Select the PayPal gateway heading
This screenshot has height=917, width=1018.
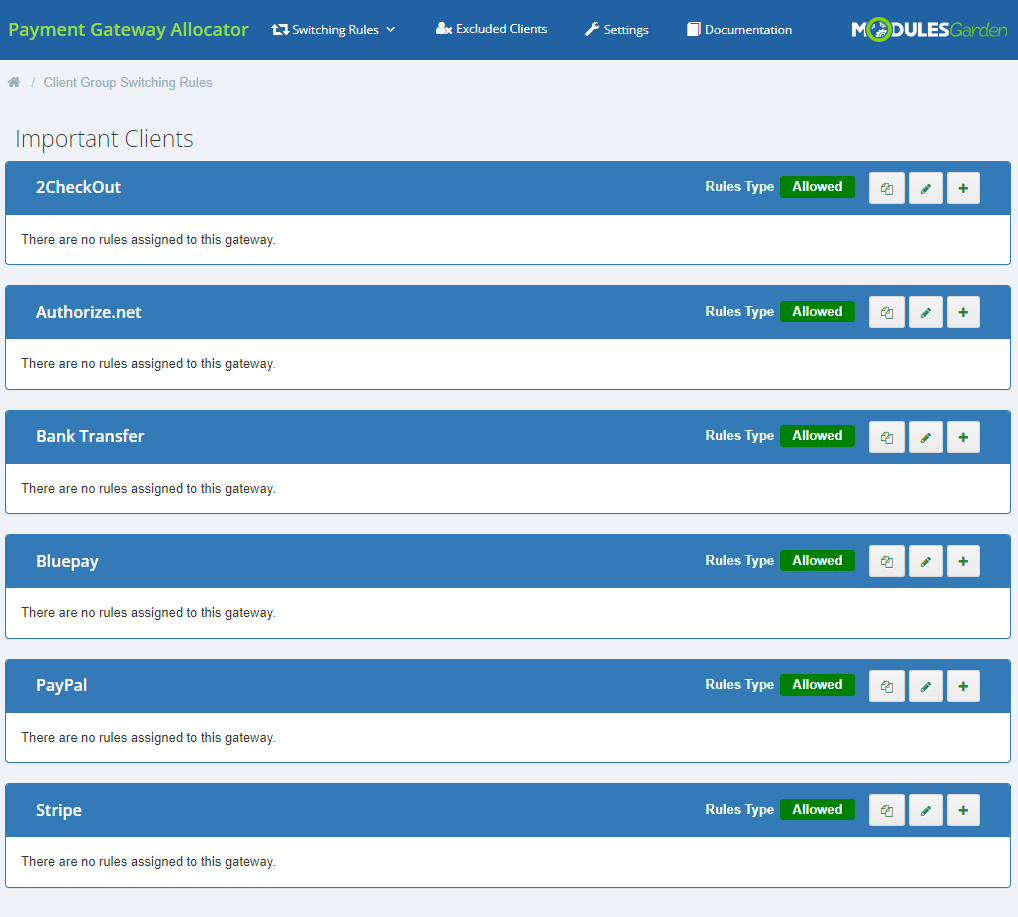[x=61, y=685]
